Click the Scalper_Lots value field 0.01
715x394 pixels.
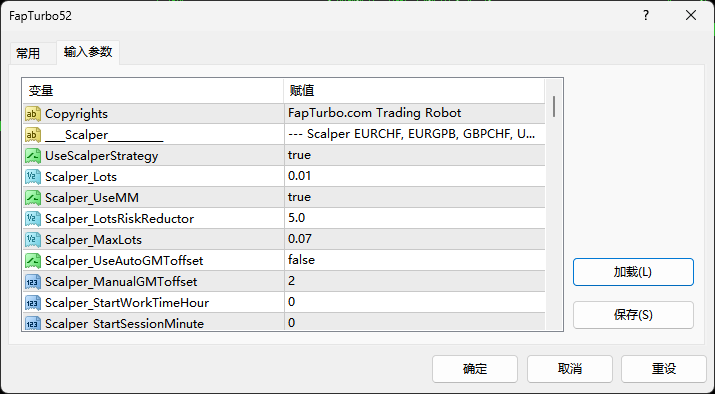point(414,176)
